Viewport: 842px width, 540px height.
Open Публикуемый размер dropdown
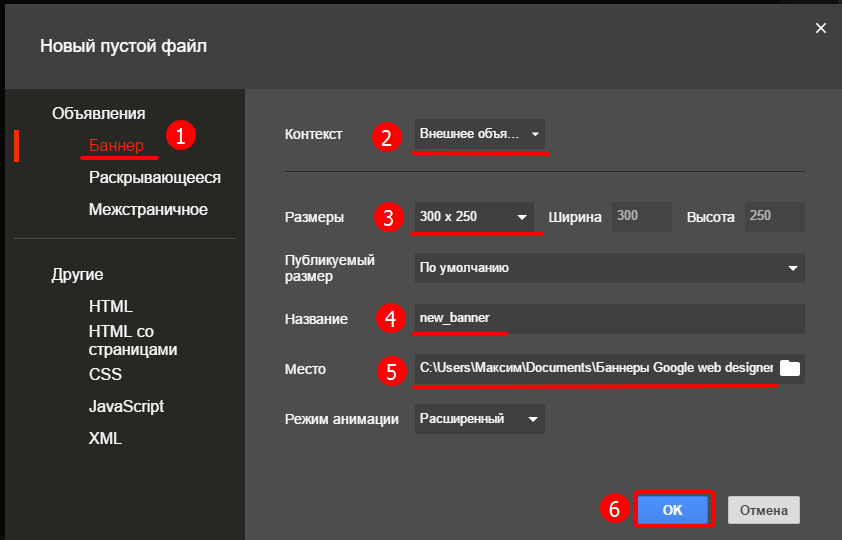tap(609, 268)
